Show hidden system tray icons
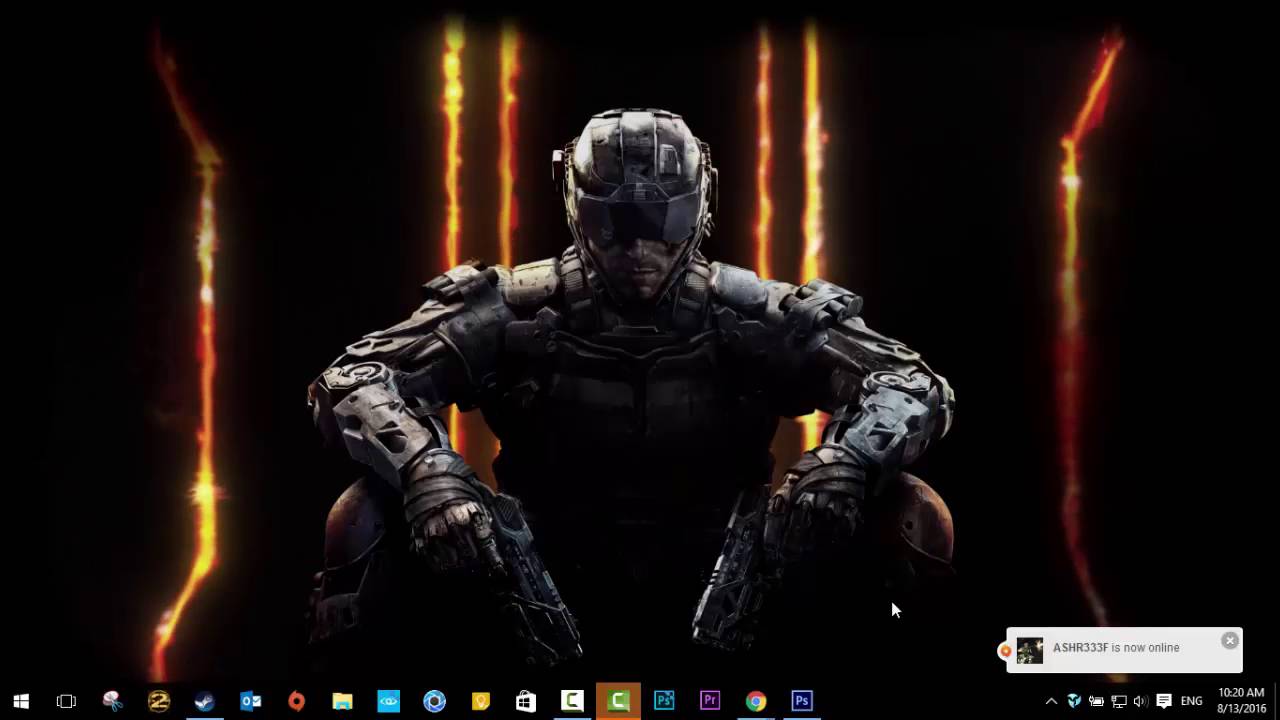Screen dimensions: 1280x720 [1051, 701]
